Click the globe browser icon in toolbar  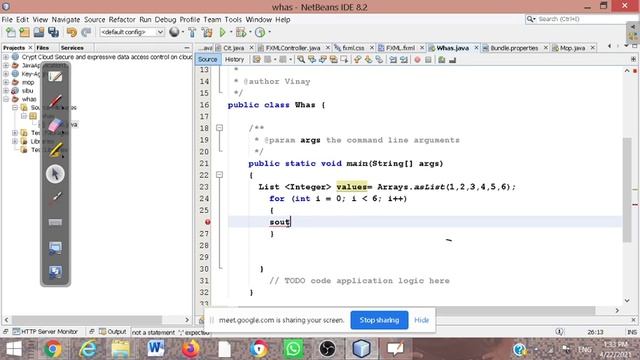pos(174,32)
